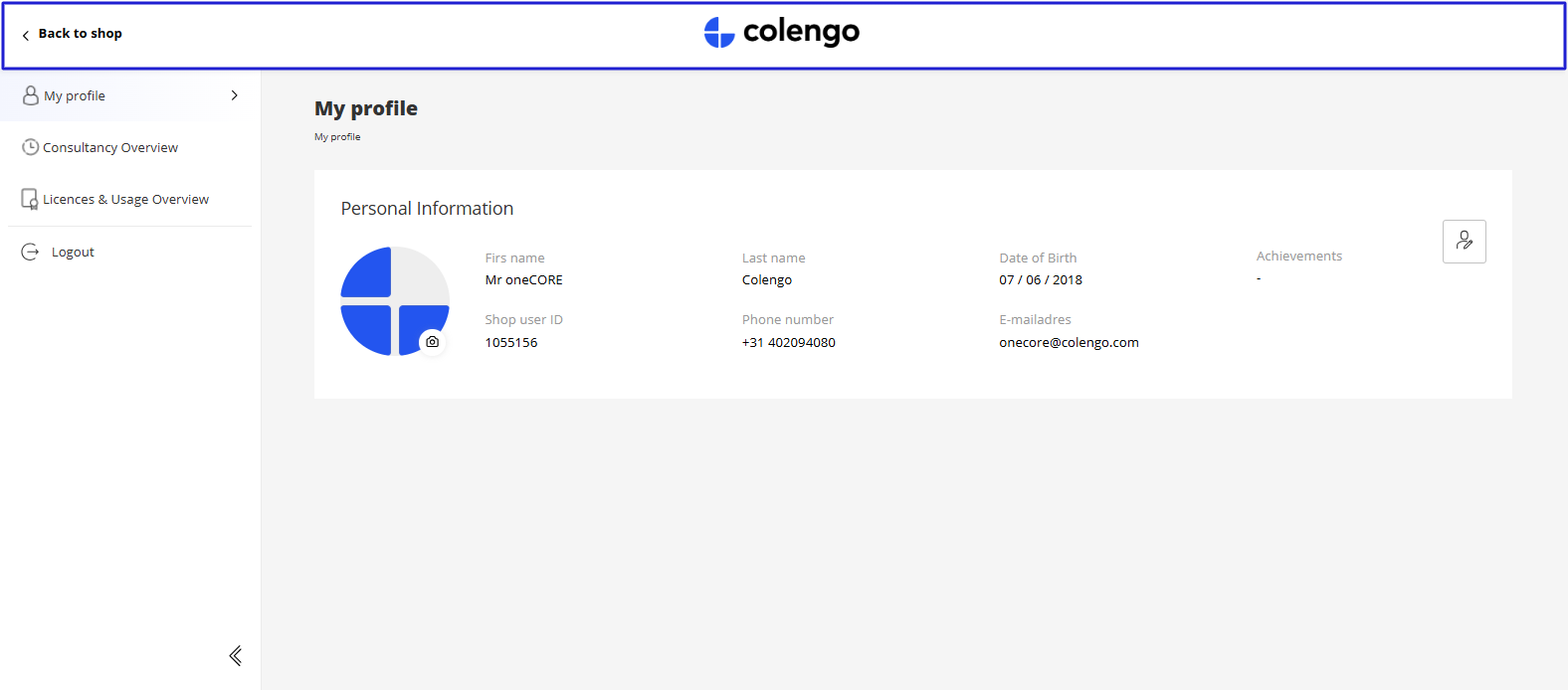
Task: Open Licences & Usage Overview page
Action: (125, 200)
